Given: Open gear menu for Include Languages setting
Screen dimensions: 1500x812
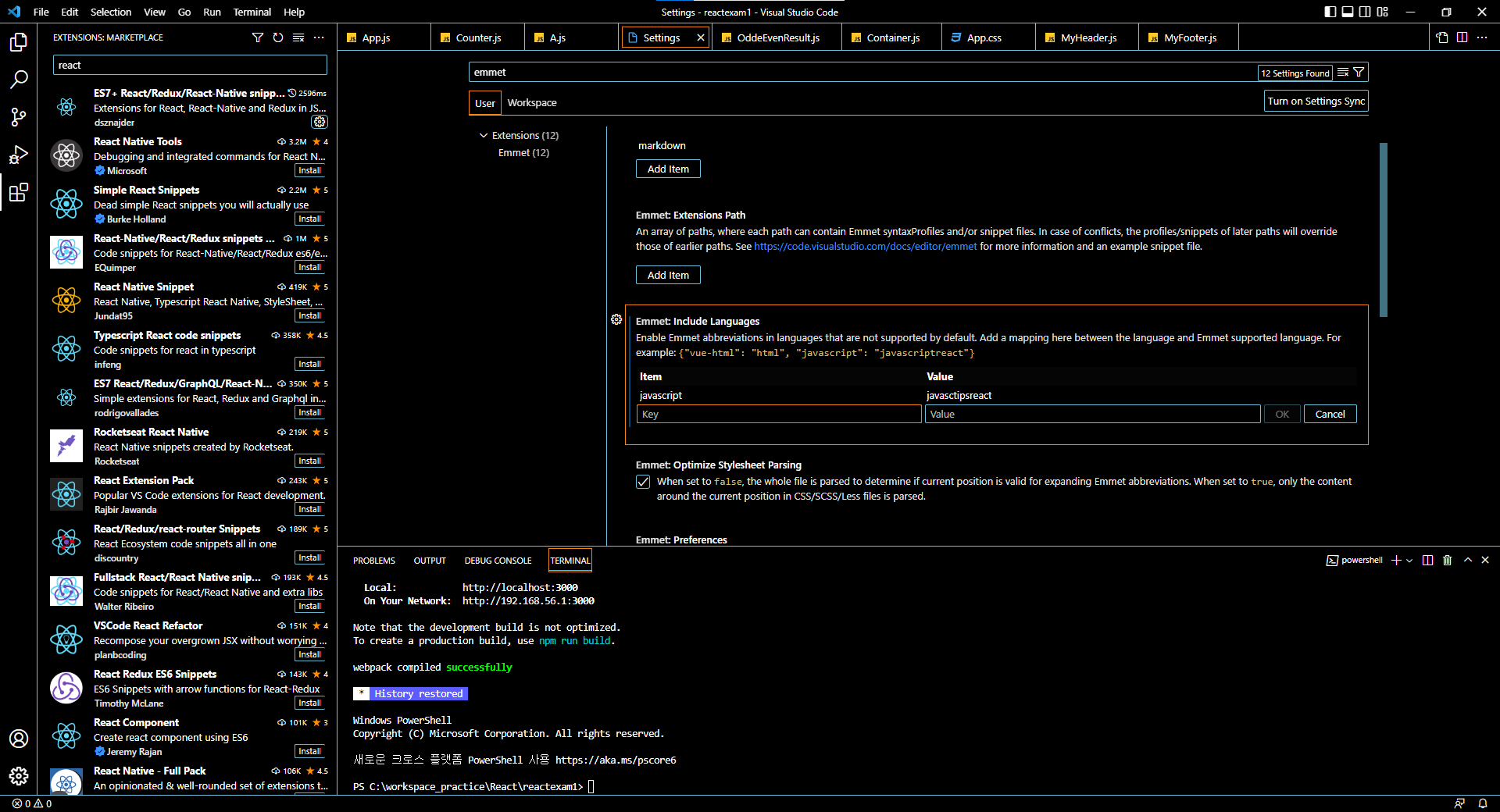Looking at the screenshot, I should pyautogui.click(x=616, y=319).
